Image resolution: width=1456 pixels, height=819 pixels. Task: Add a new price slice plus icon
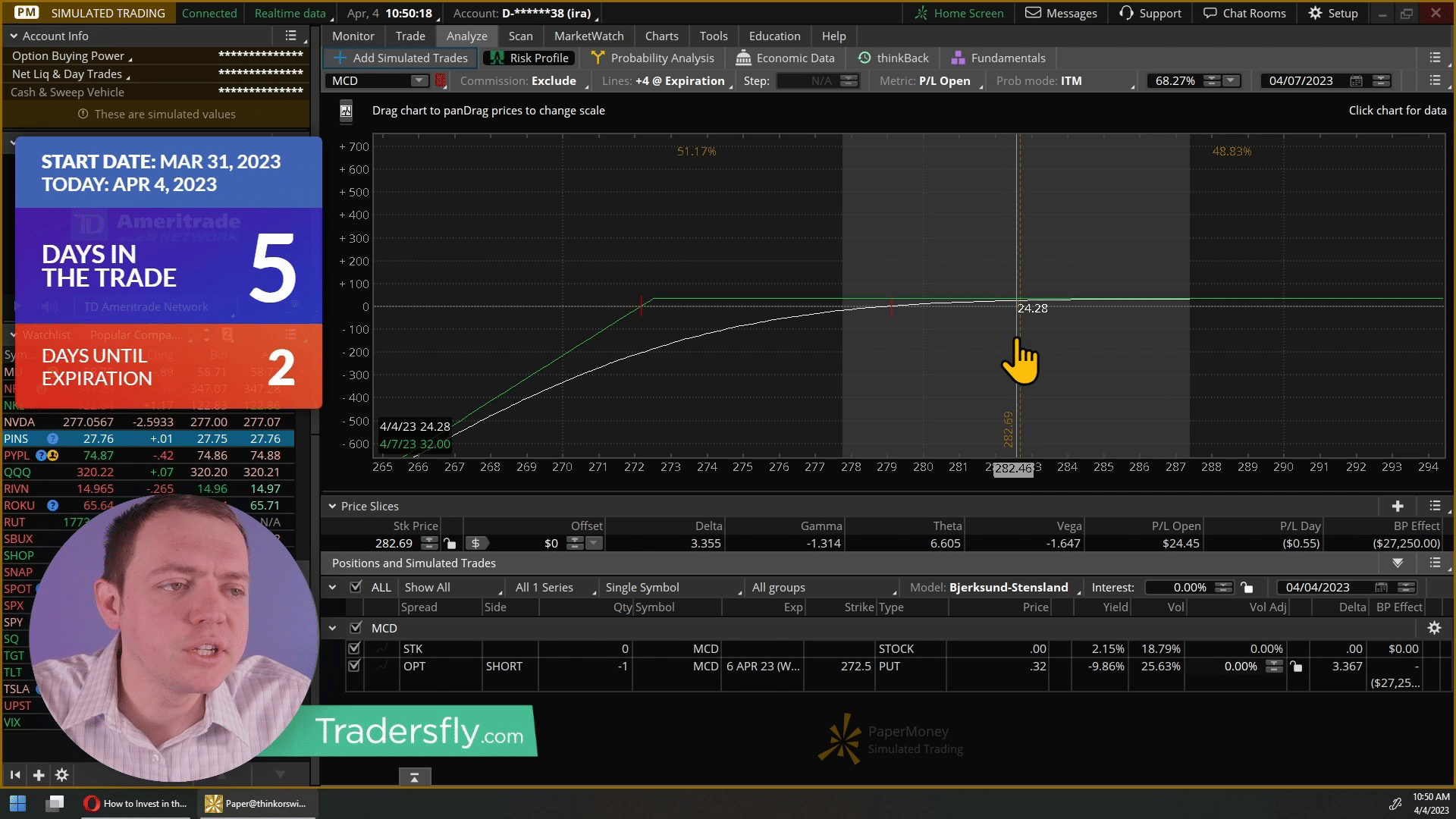[x=1398, y=506]
